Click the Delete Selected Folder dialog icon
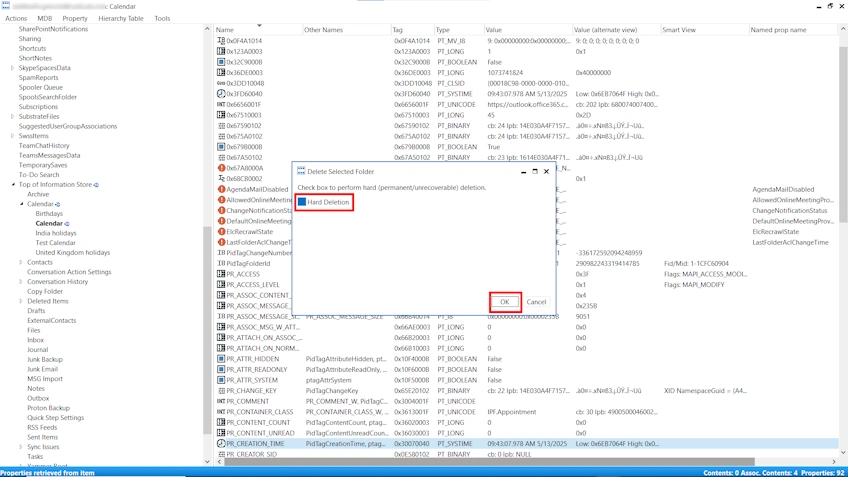This screenshot has width=848, height=477. (x=301, y=171)
